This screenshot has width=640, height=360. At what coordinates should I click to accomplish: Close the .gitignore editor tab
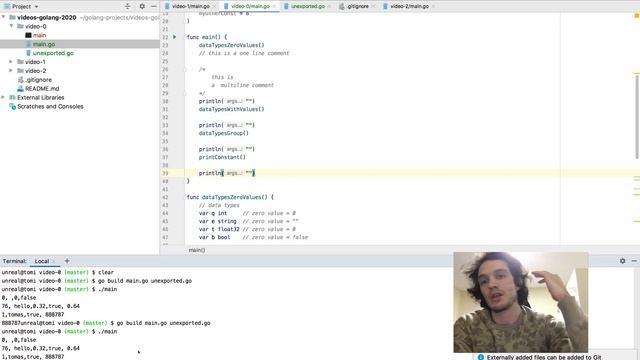tap(373, 7)
